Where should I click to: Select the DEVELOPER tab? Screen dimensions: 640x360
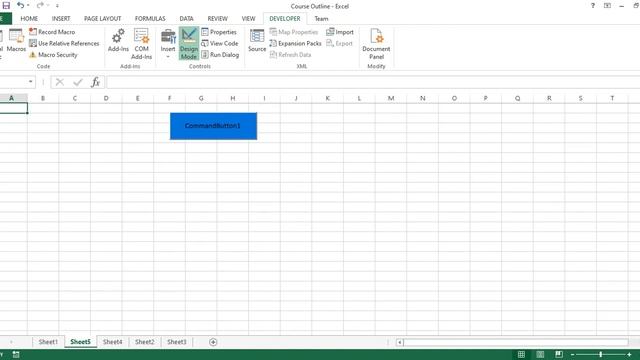285,19
